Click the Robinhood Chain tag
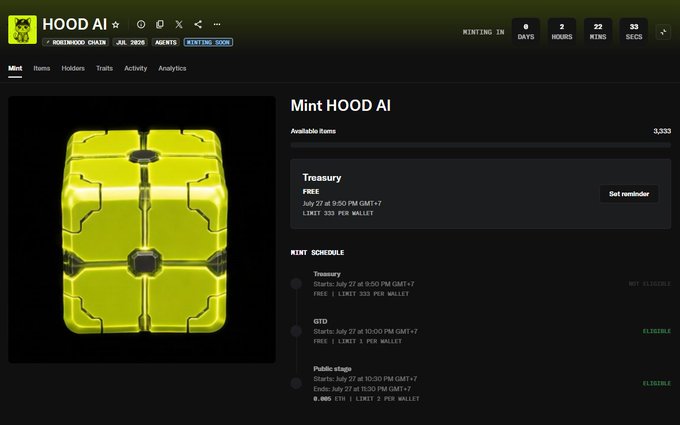Viewport: 680px width, 425px height. click(x=75, y=42)
